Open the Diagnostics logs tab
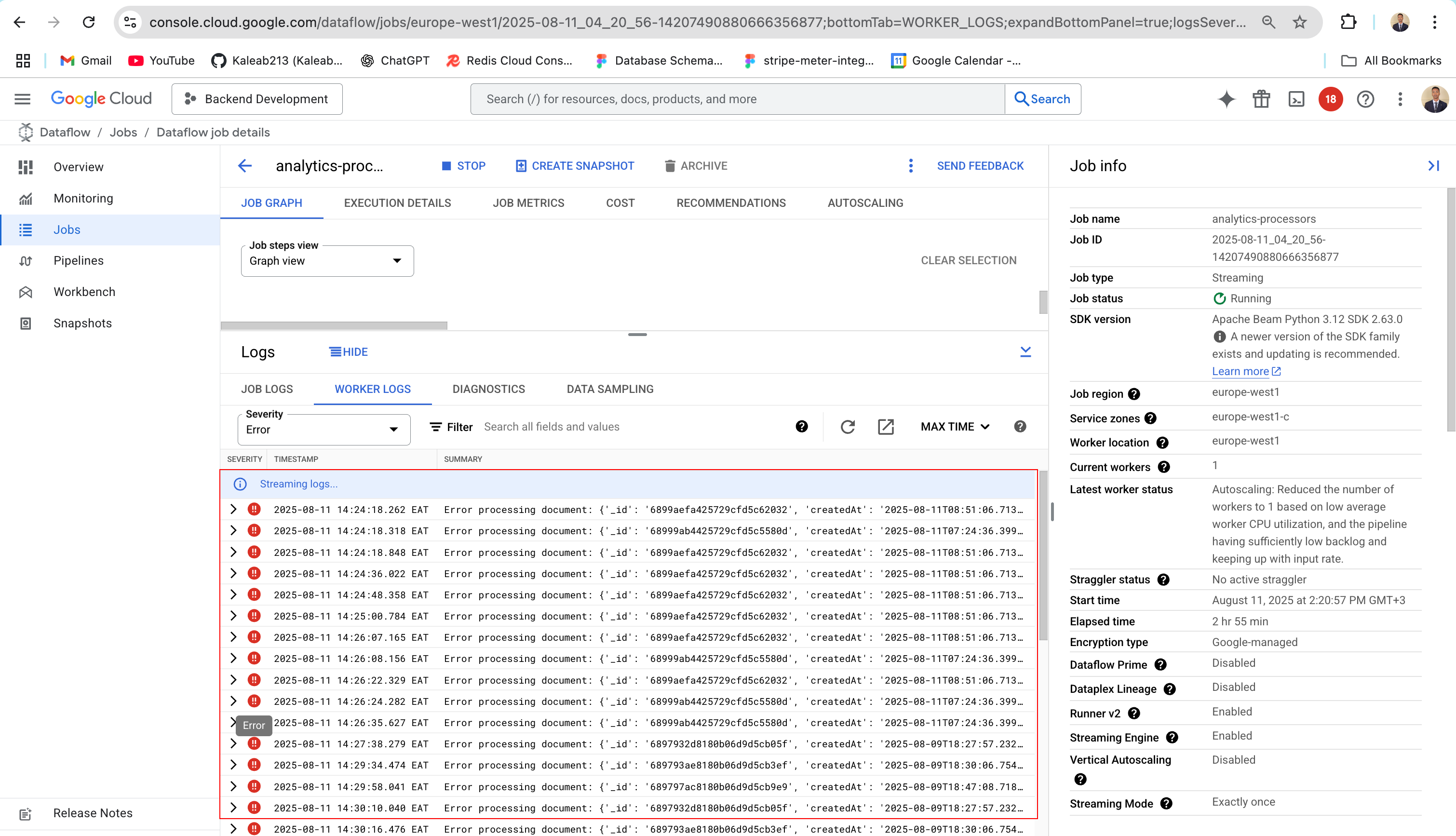Image resolution: width=1456 pixels, height=836 pixels. pyautogui.click(x=488, y=389)
